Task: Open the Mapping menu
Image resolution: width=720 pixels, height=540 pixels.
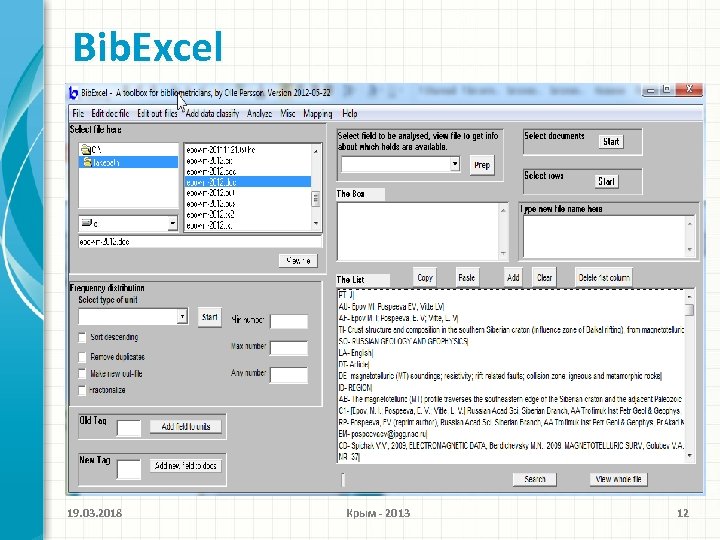Action: pyautogui.click(x=317, y=113)
